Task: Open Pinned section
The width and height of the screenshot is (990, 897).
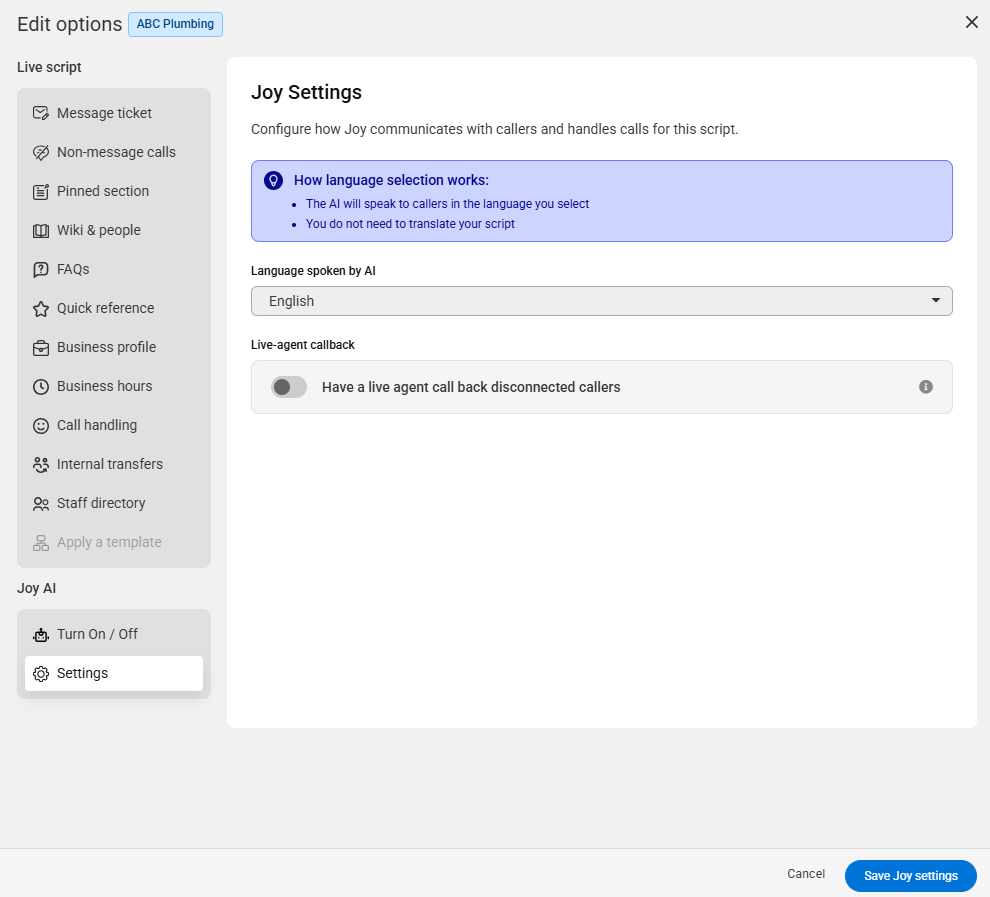Action: [x=114, y=191]
